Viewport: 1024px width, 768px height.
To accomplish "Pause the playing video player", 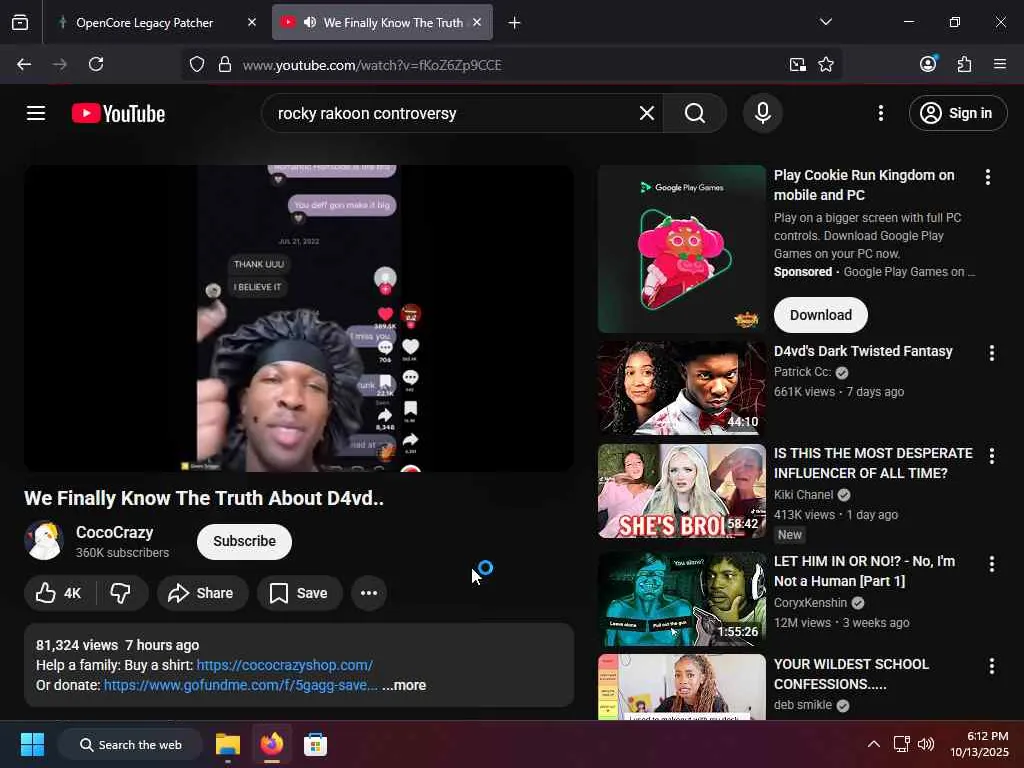I will 299,318.
